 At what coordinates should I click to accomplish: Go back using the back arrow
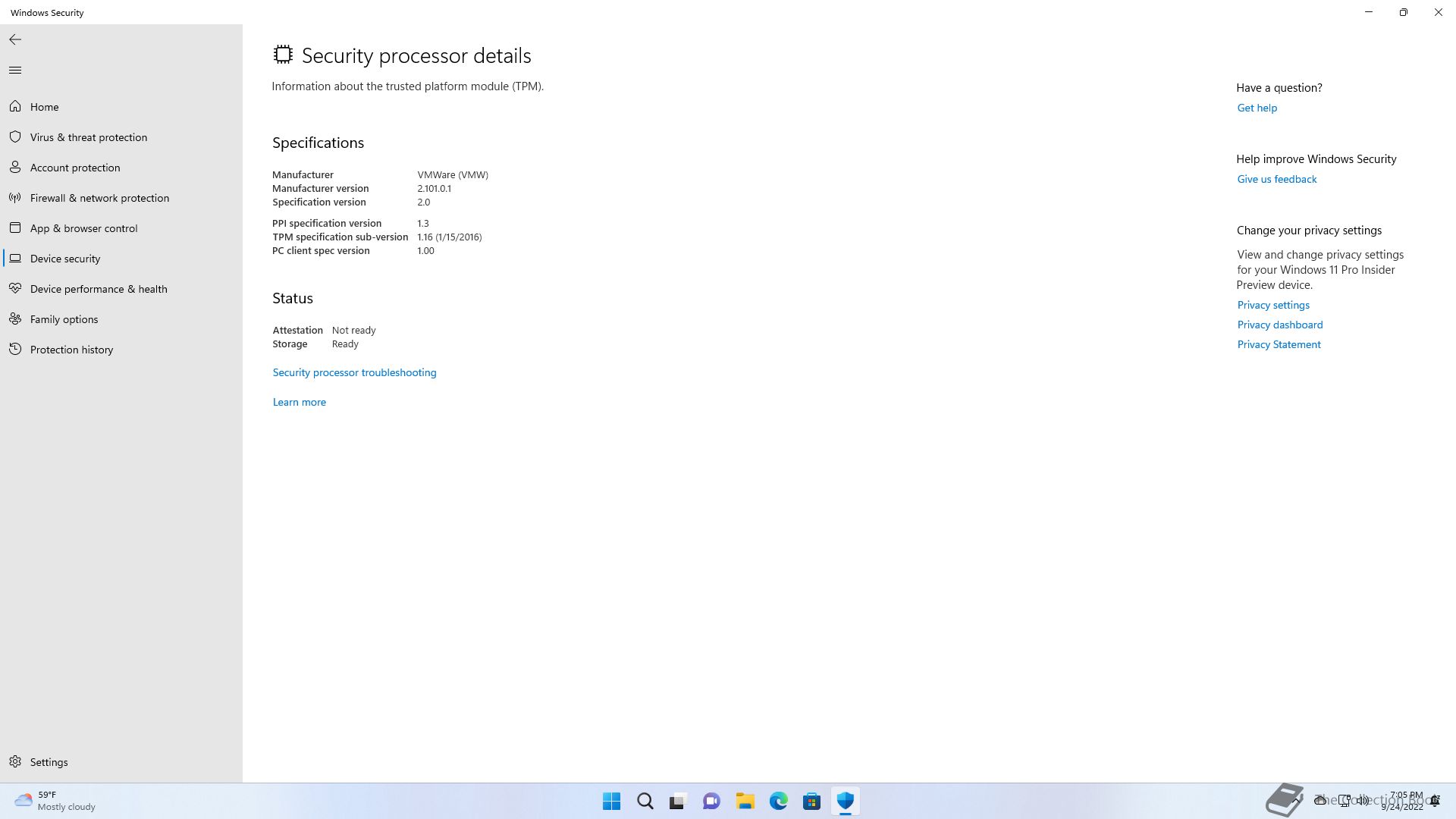[x=15, y=39]
